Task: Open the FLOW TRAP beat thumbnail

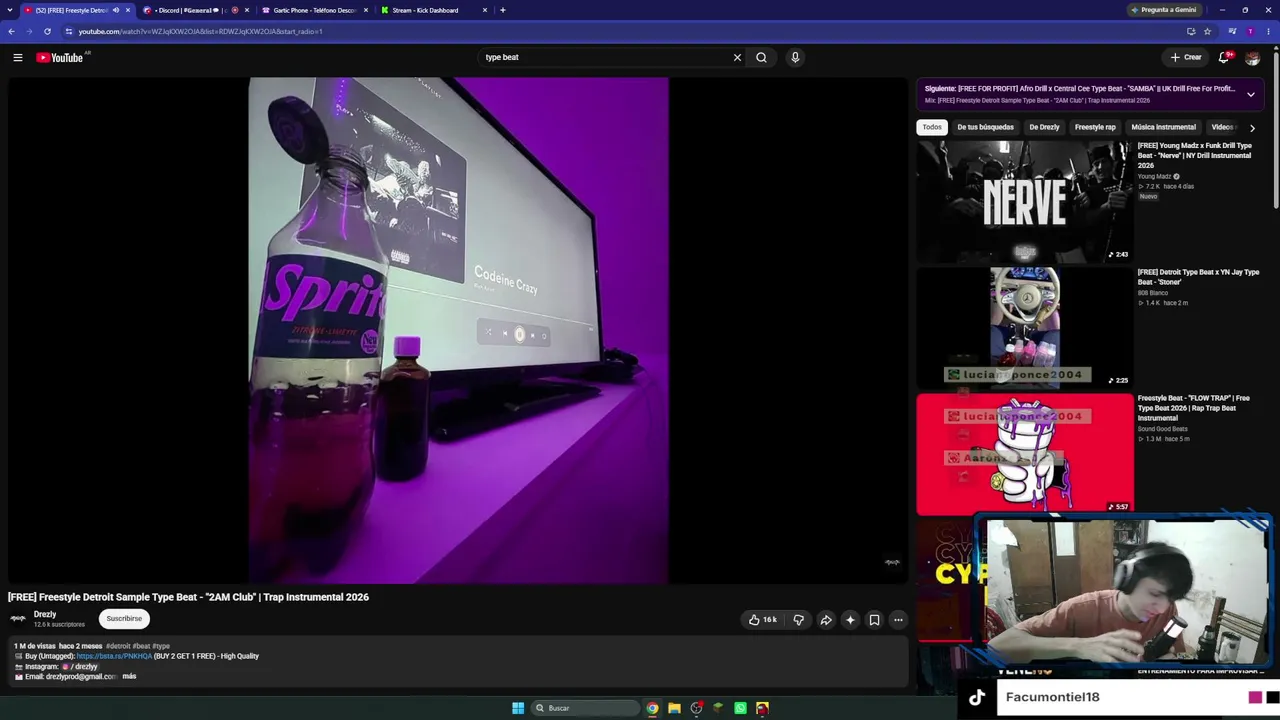Action: click(1025, 454)
